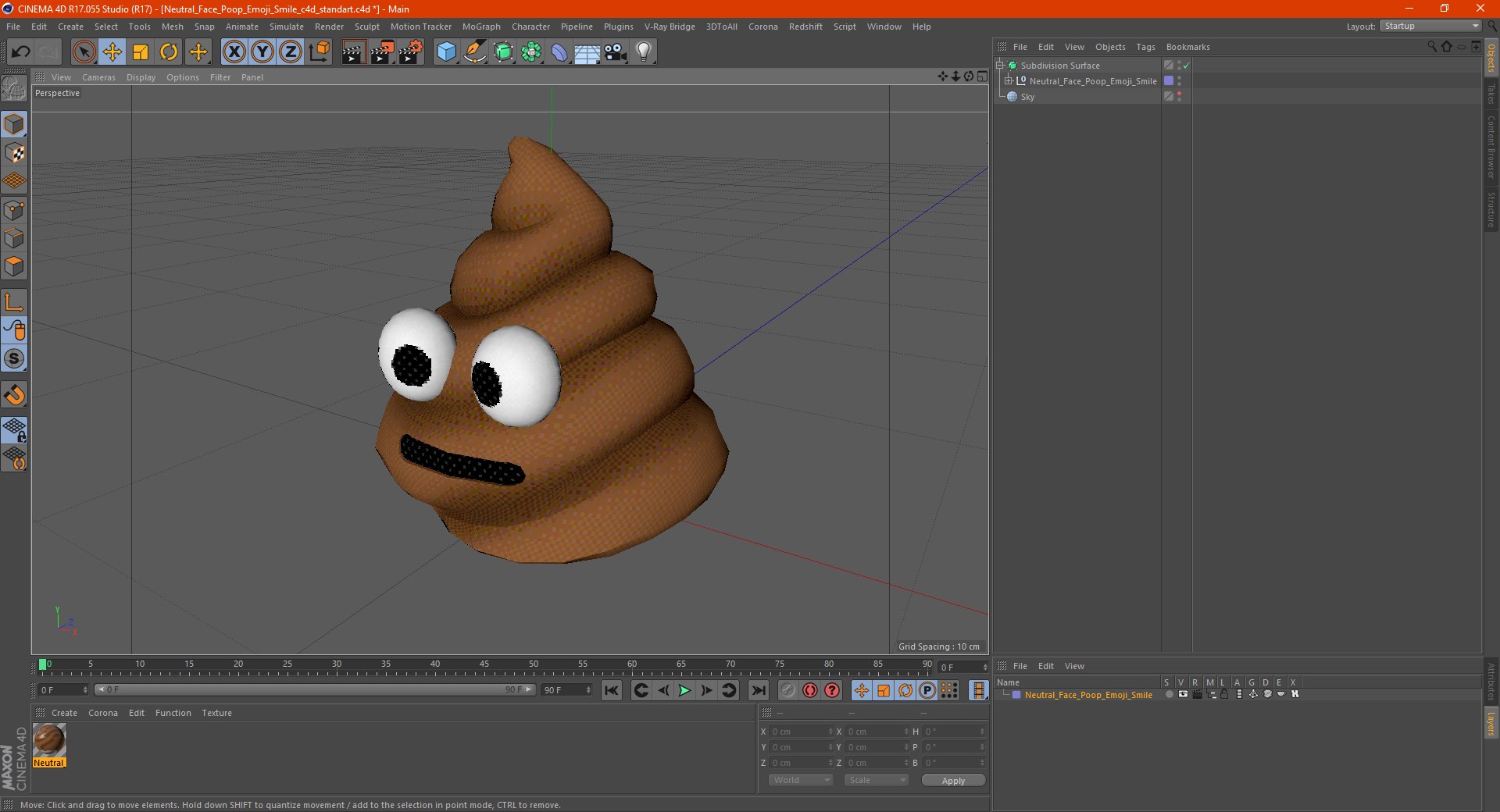This screenshot has height=812, width=1500.
Task: Open the Simulate menu
Action: (x=287, y=27)
